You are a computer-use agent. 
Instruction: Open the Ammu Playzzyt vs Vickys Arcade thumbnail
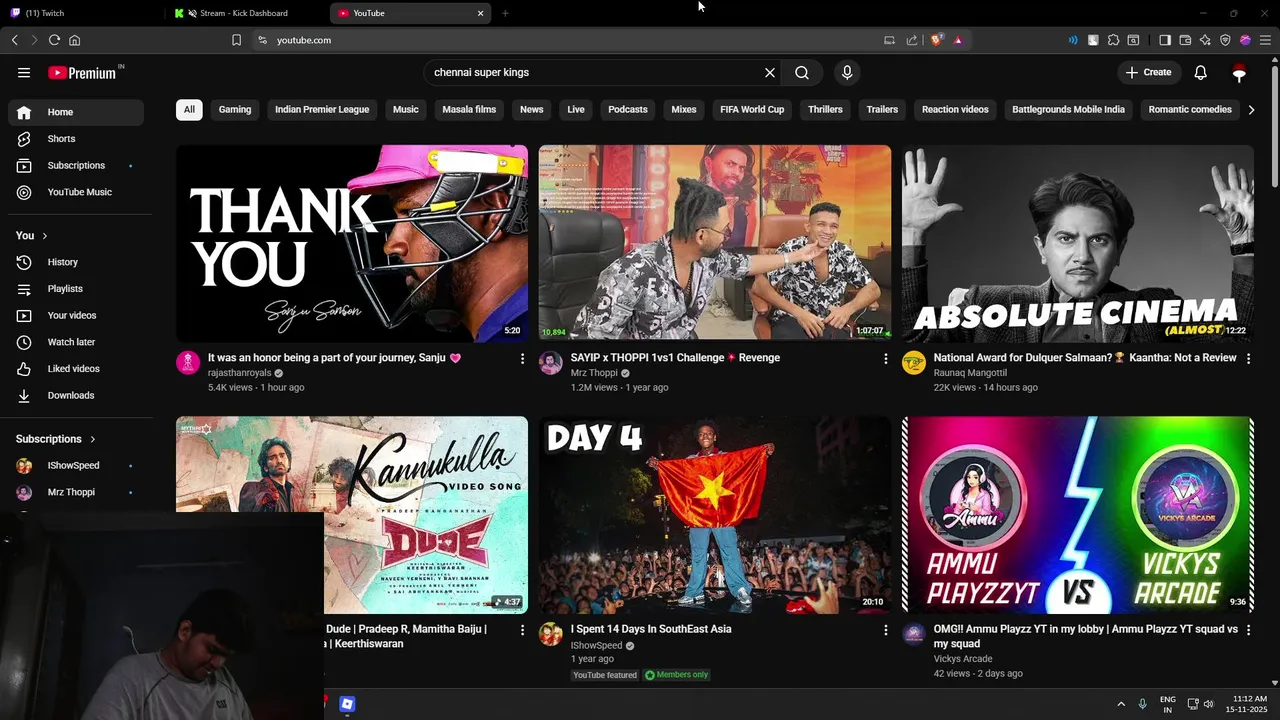coord(1078,515)
